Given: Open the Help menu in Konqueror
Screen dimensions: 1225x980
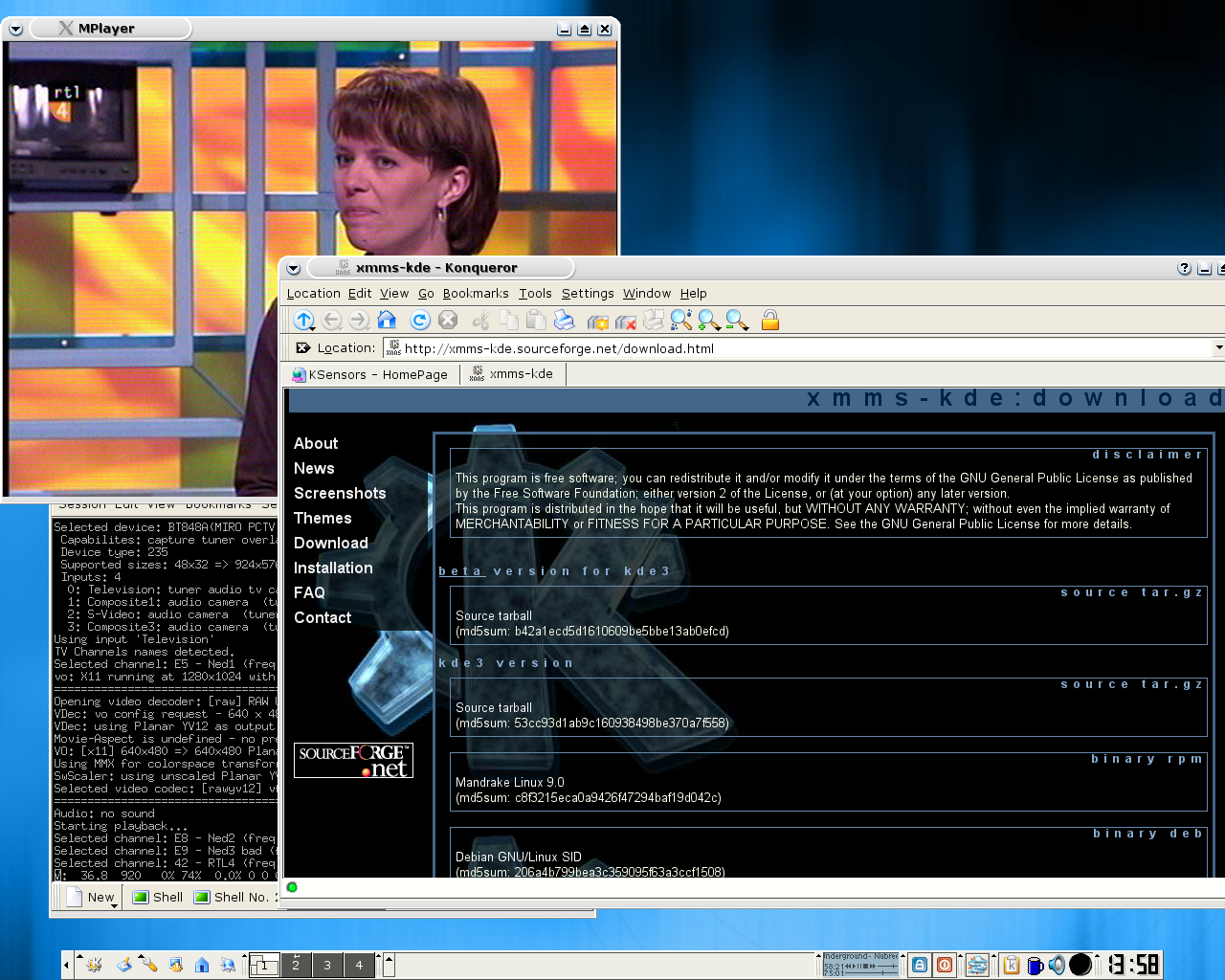Looking at the screenshot, I should pyautogui.click(x=694, y=294).
